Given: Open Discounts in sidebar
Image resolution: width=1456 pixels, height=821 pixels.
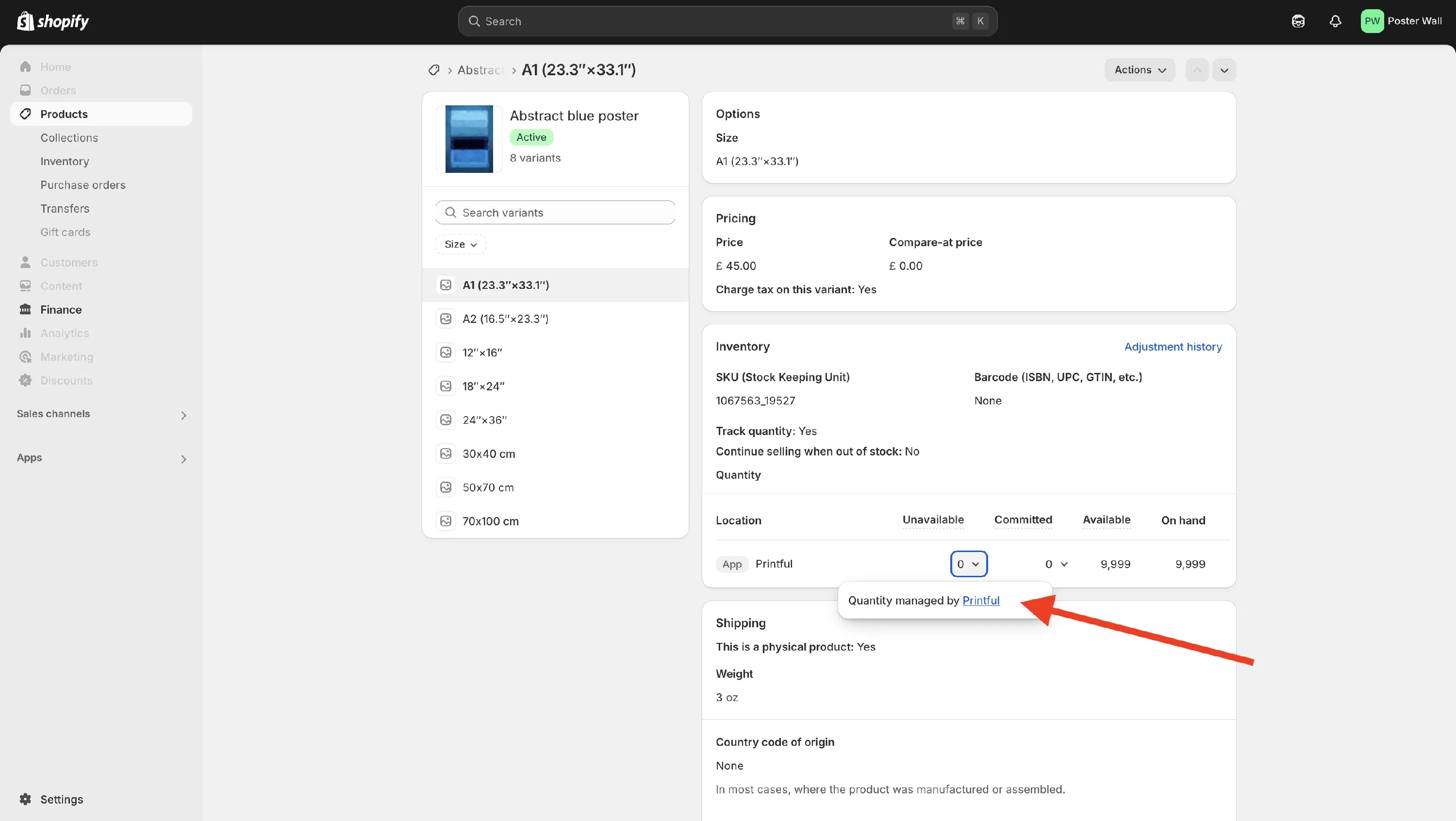Looking at the screenshot, I should [66, 381].
